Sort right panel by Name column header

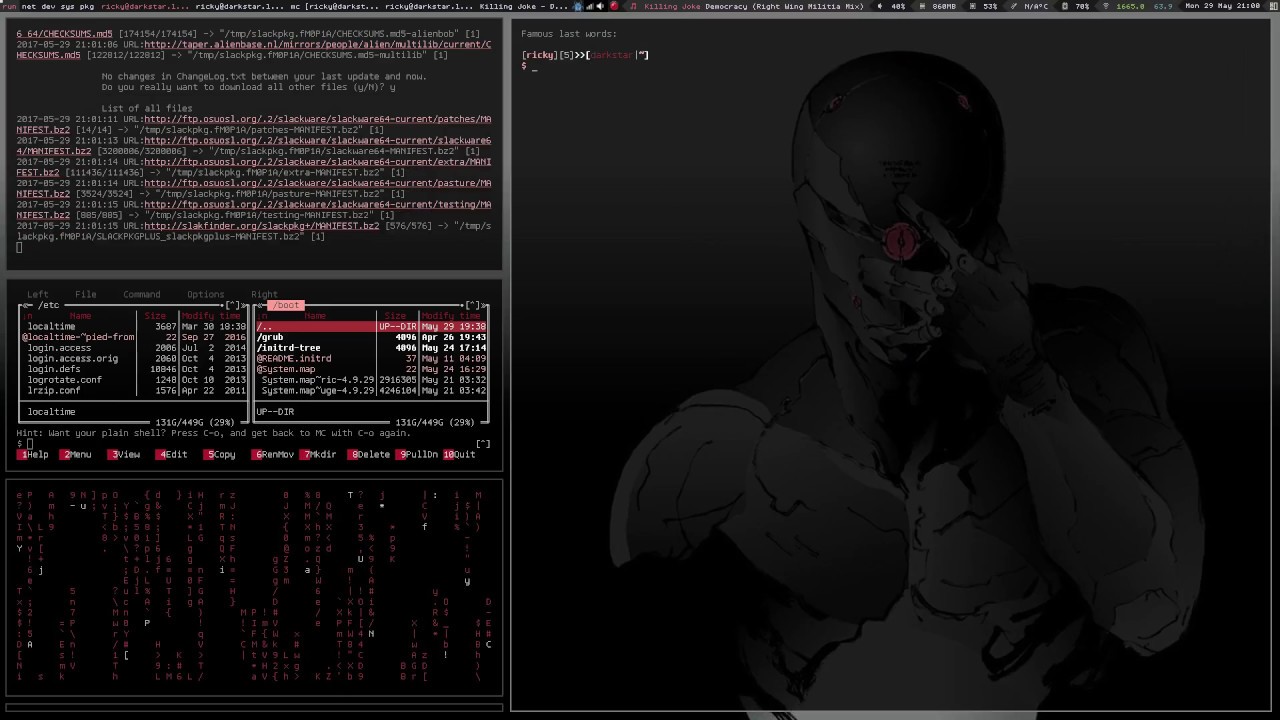click(x=315, y=316)
